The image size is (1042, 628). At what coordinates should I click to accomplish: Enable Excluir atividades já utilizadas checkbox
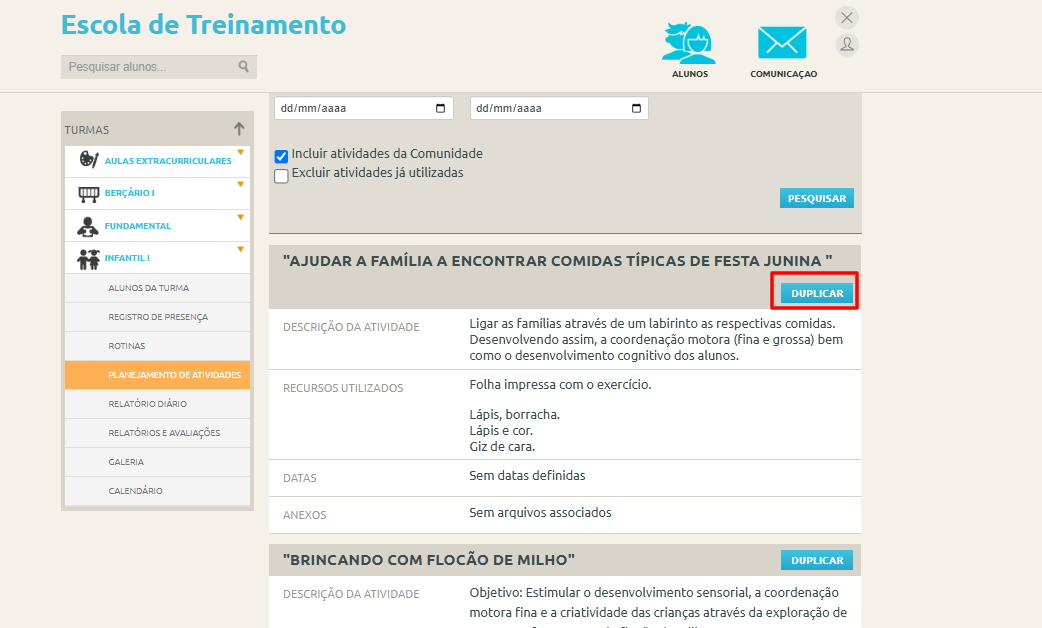281,176
